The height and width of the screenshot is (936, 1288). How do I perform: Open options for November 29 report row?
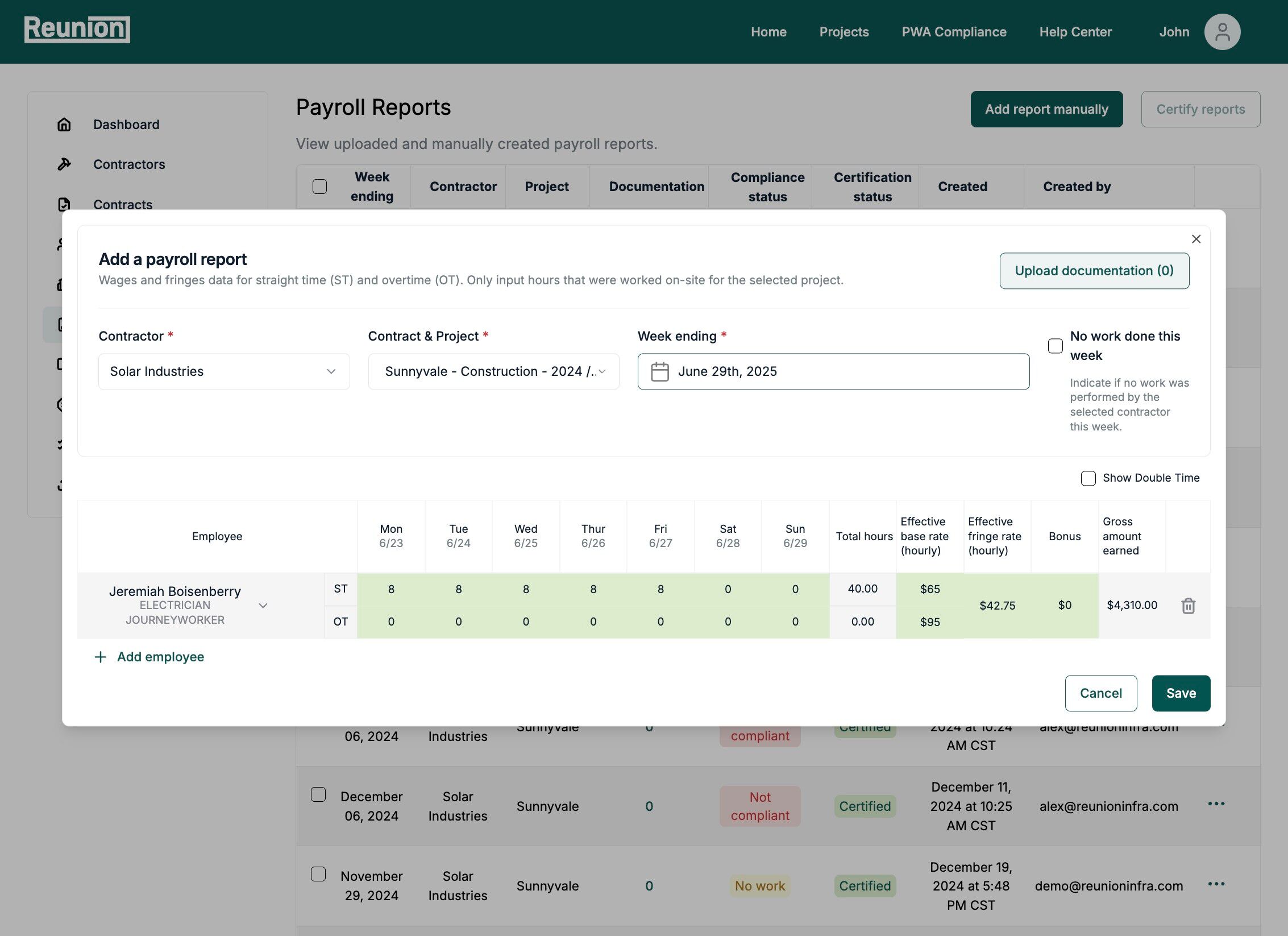(1216, 884)
